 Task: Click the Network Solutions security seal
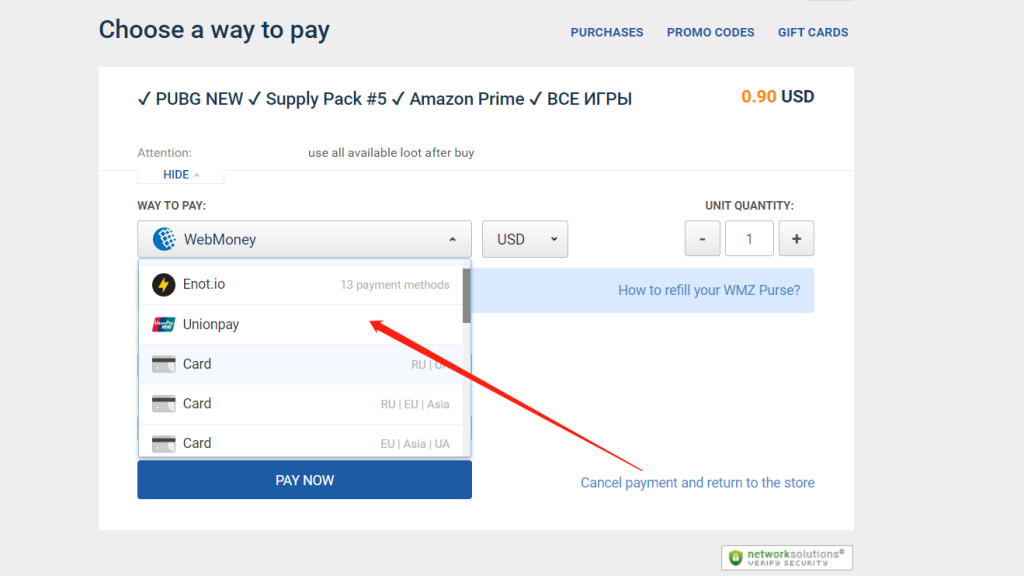tap(787, 557)
